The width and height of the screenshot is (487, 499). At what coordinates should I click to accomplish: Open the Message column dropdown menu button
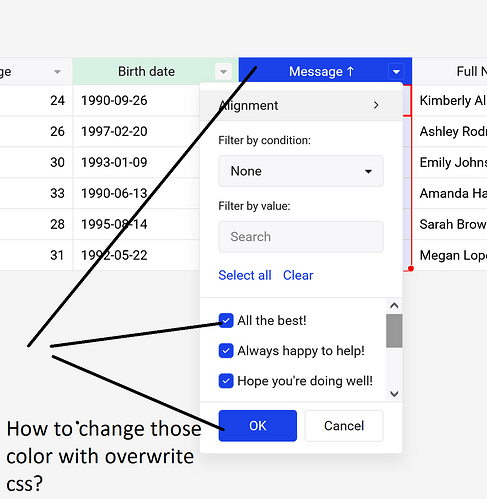pos(396,72)
